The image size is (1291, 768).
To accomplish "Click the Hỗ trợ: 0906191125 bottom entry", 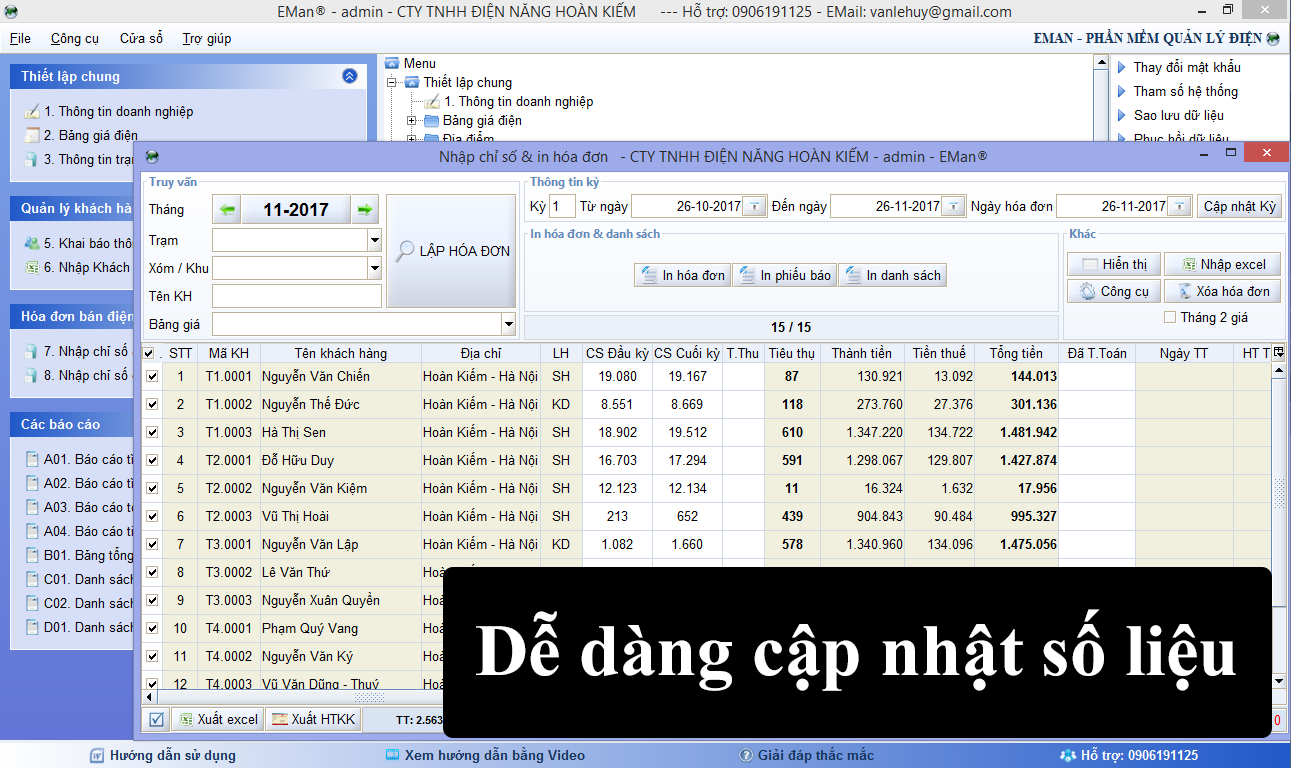I will pyautogui.click(x=1129, y=755).
